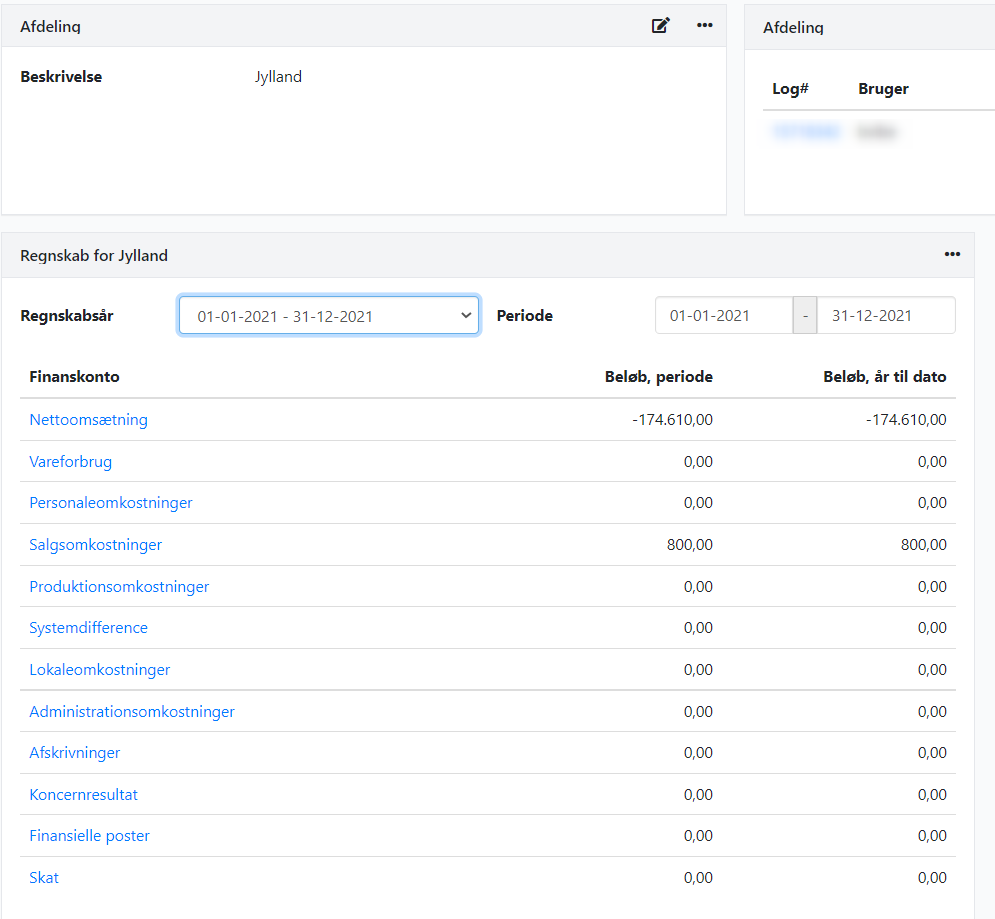Select the Finansielle poster link
Viewport: 995px width, 919px height.
pos(89,836)
